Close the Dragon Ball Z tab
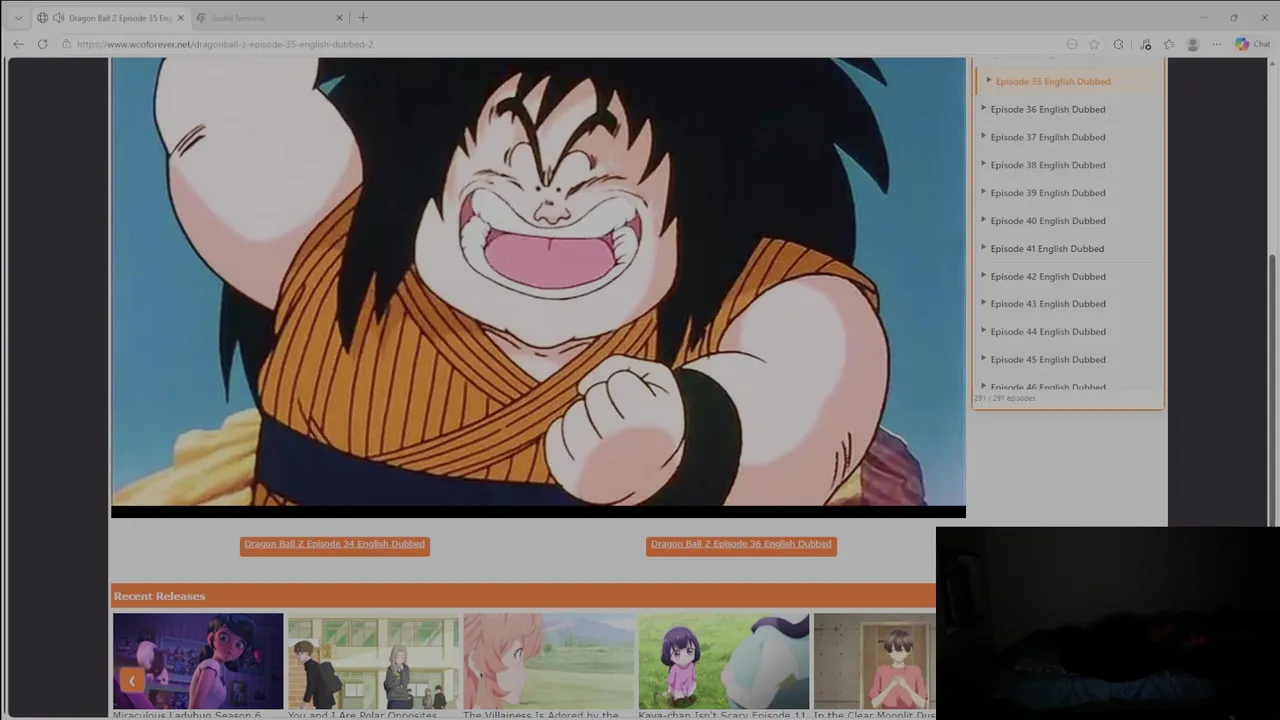 tap(180, 18)
